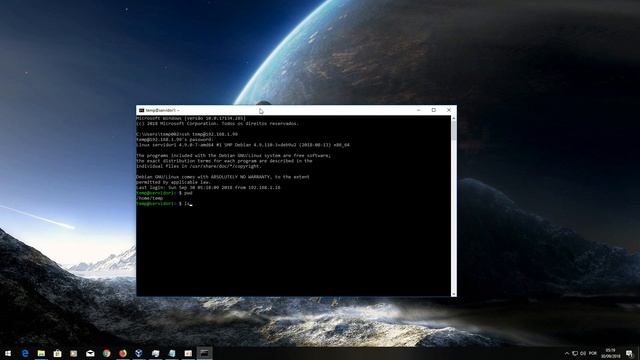
Task: Open the network status tray icon
Action: 575,353
